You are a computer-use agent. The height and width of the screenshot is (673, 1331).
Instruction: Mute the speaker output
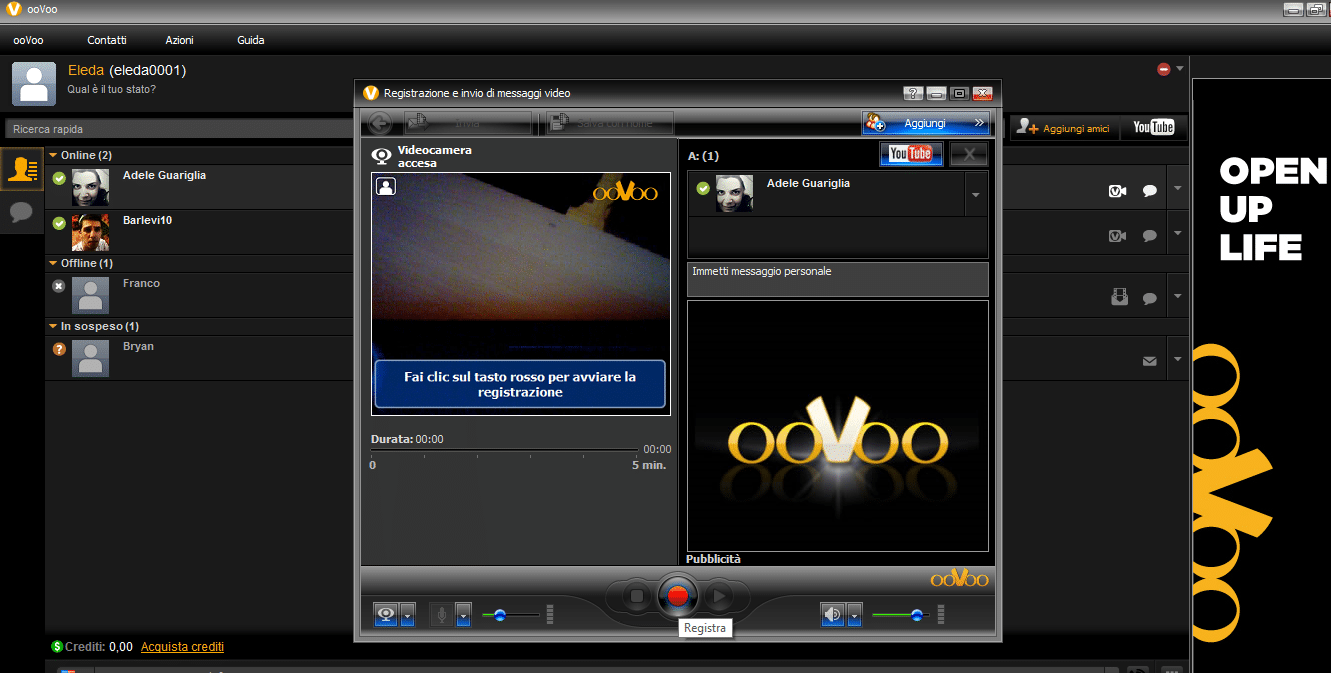831,614
